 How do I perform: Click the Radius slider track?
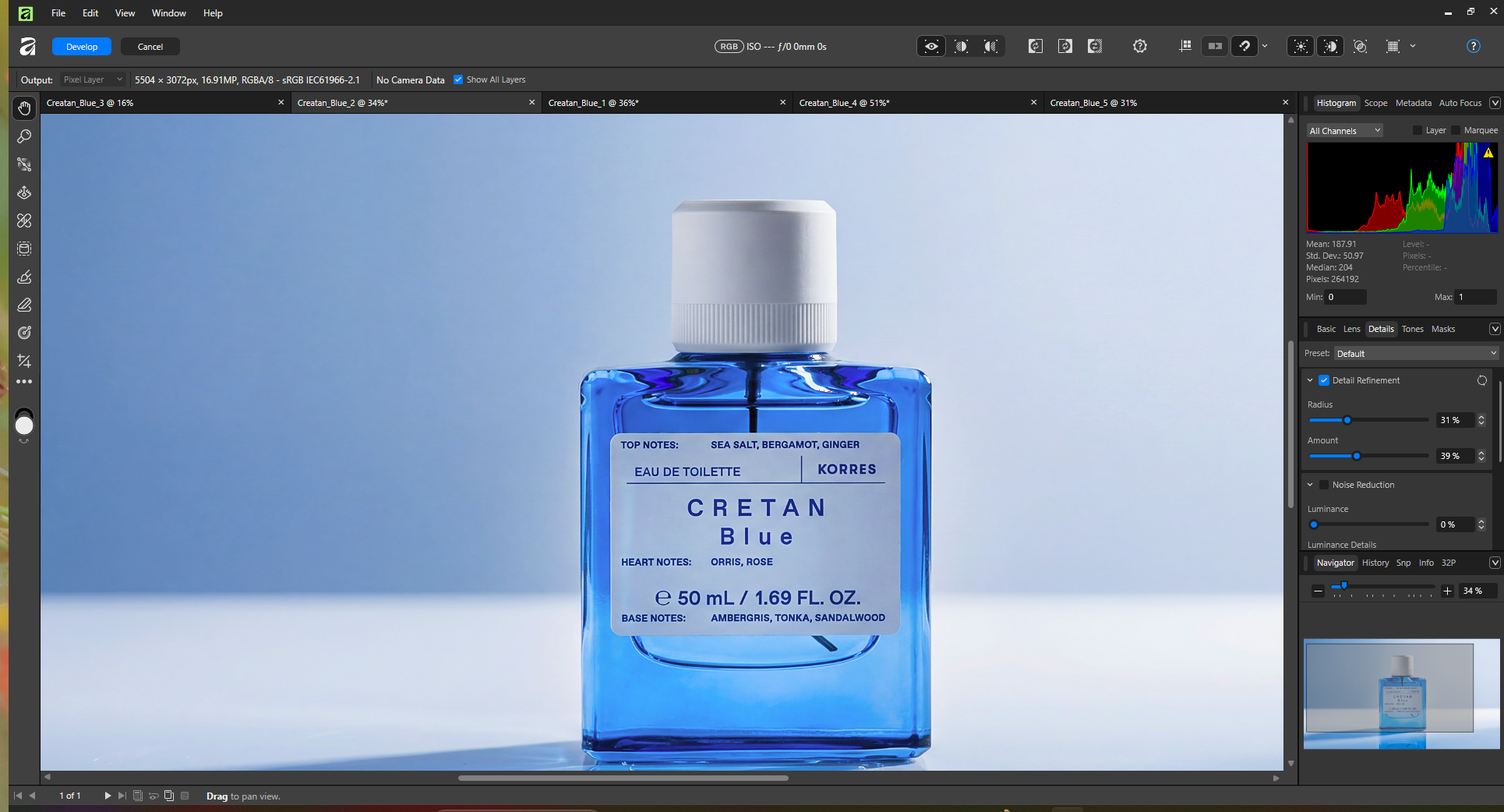tap(1368, 420)
